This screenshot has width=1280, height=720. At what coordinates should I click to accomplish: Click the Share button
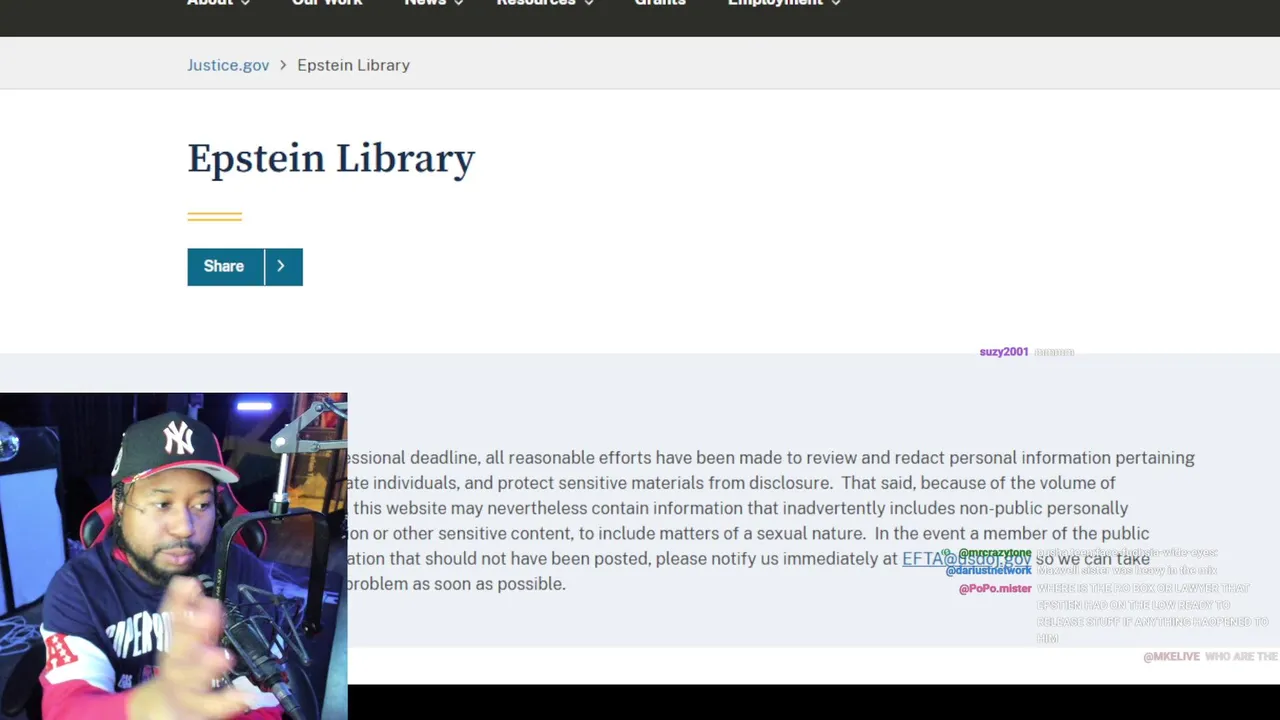pyautogui.click(x=225, y=267)
